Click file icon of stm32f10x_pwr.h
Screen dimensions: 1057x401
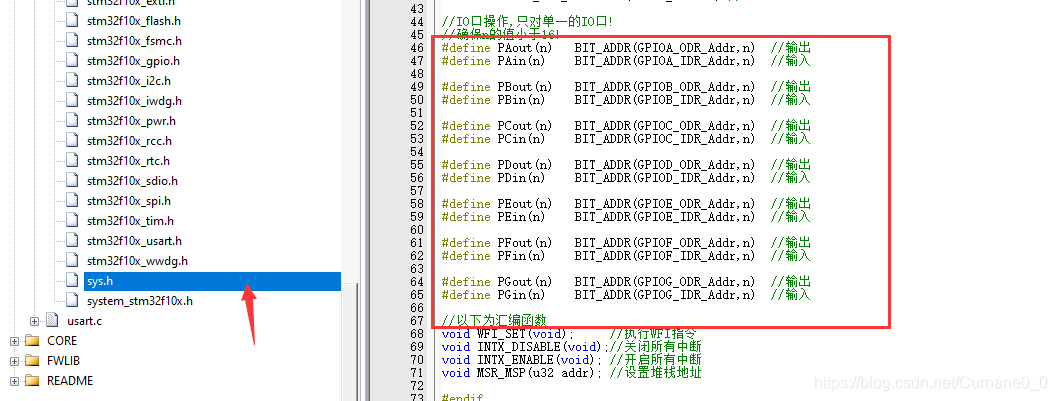point(72,121)
